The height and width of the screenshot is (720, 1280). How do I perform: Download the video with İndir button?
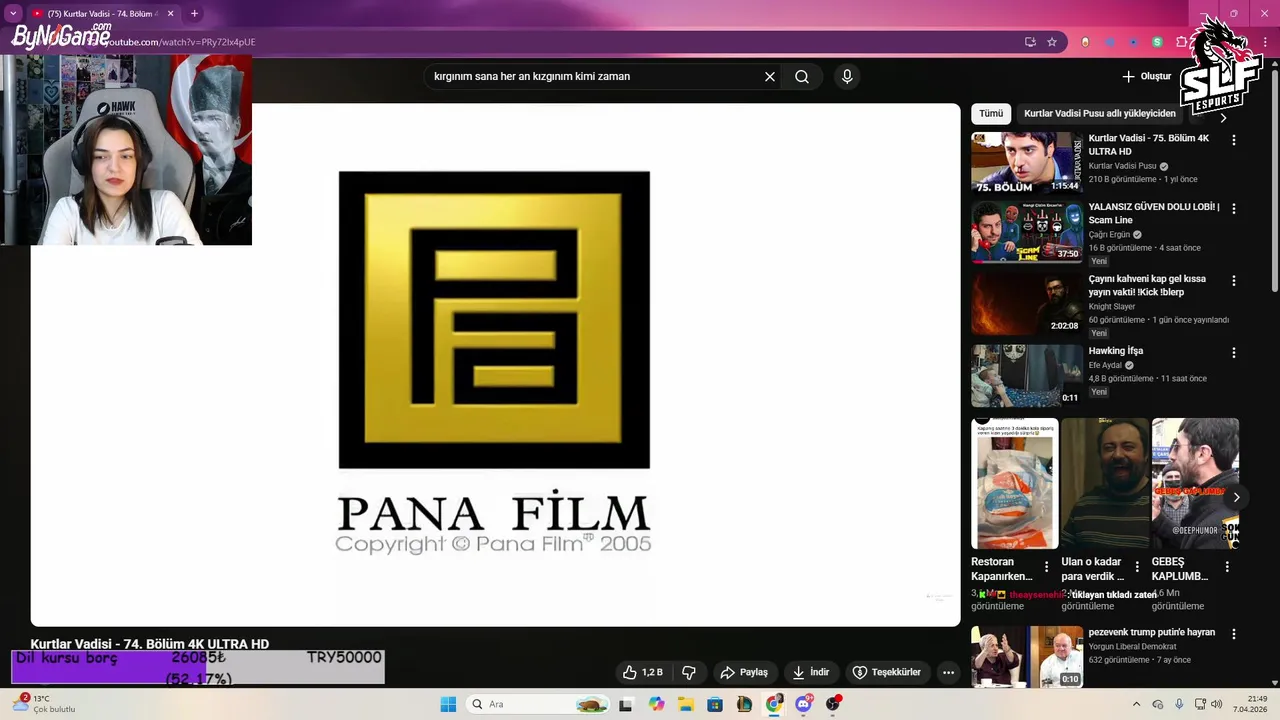click(811, 672)
